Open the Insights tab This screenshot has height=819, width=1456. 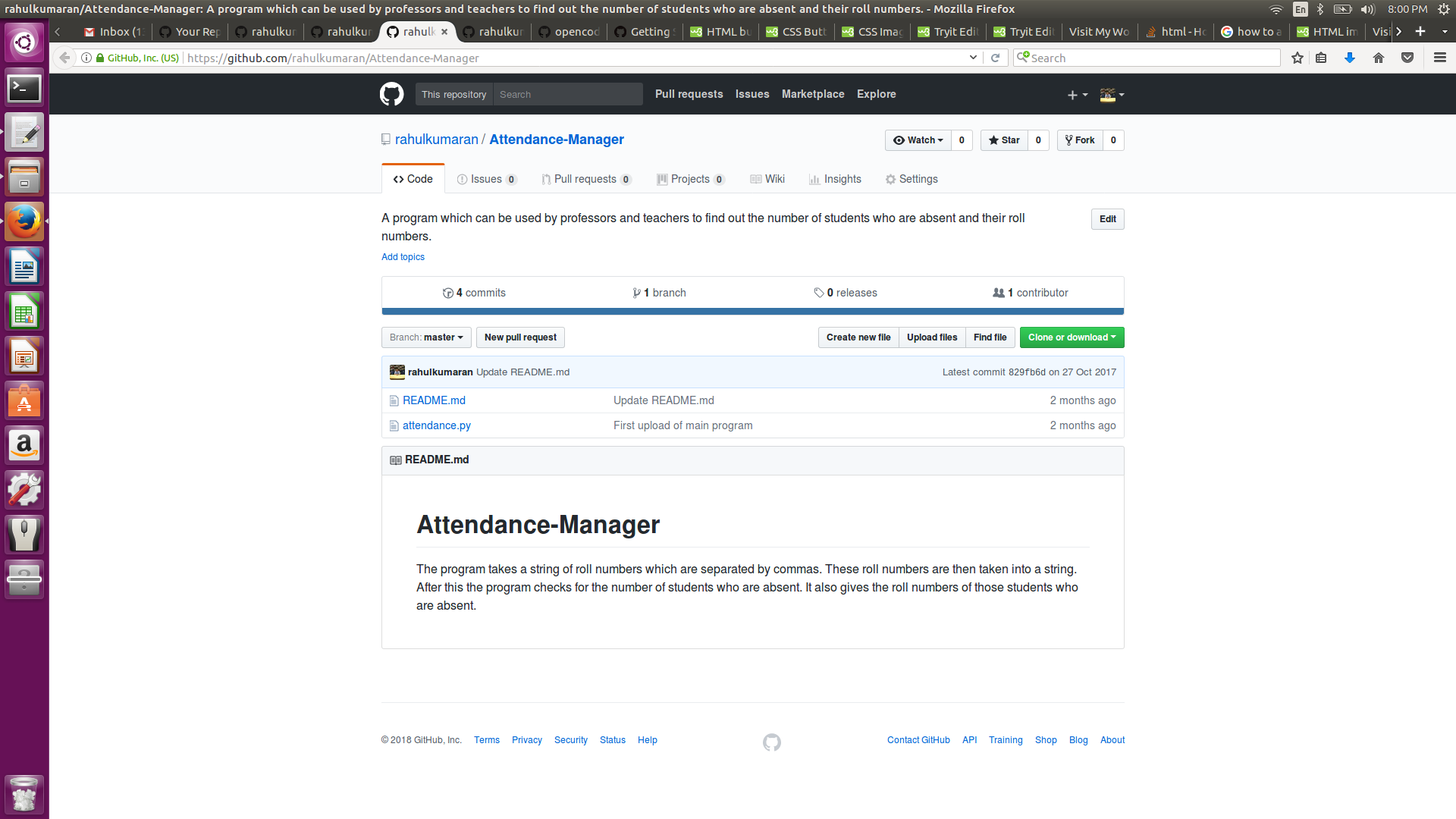click(x=835, y=179)
